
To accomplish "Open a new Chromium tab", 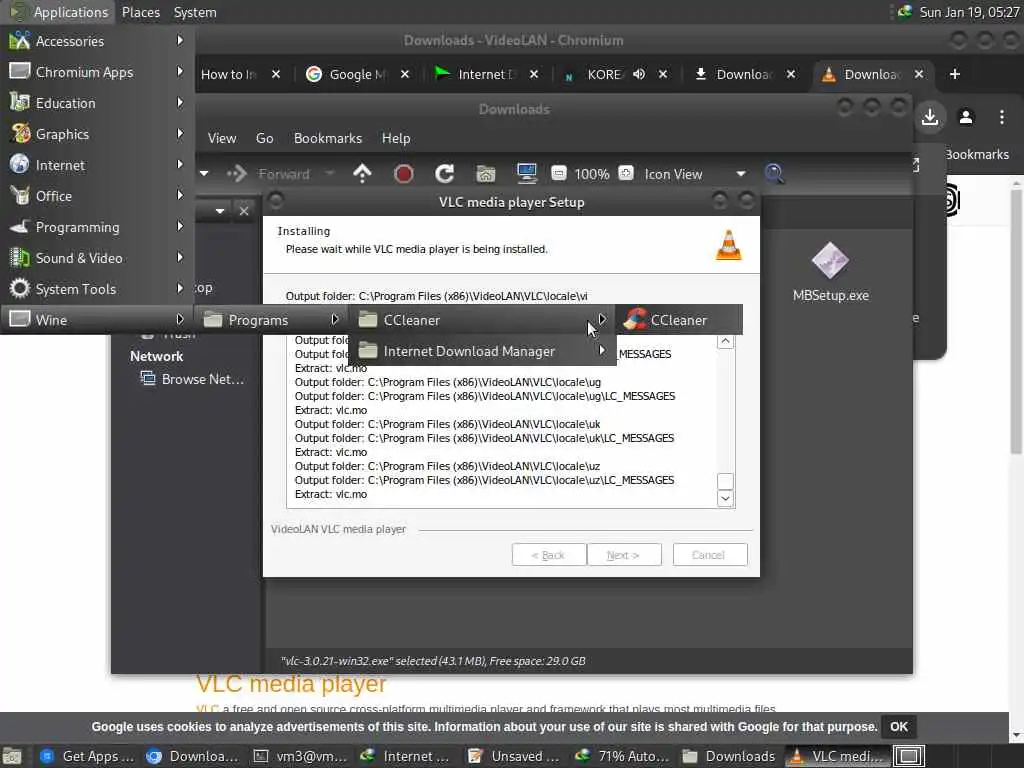I will pos(955,74).
